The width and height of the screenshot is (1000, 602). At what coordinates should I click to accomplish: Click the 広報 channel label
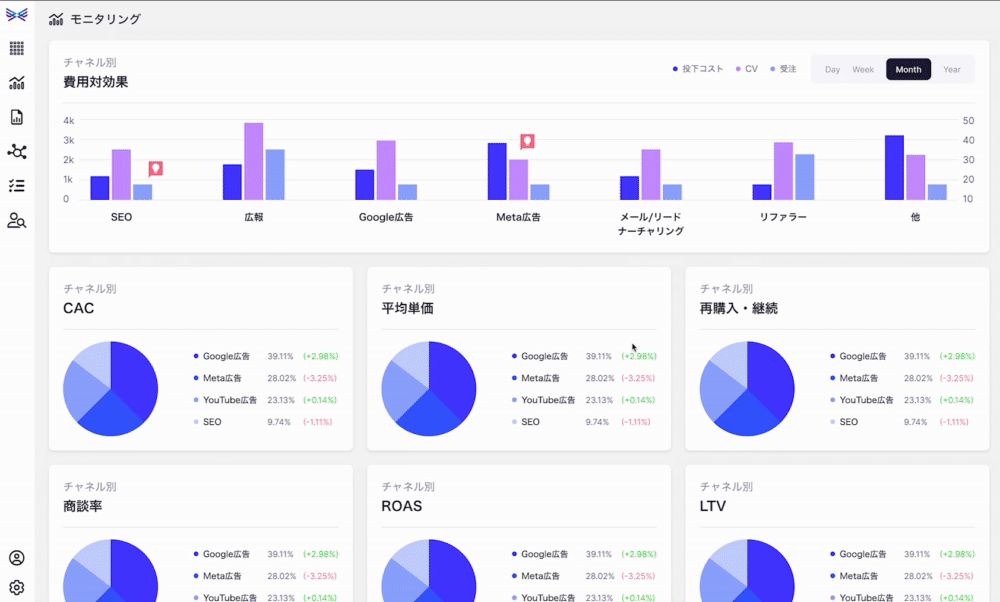[254, 217]
